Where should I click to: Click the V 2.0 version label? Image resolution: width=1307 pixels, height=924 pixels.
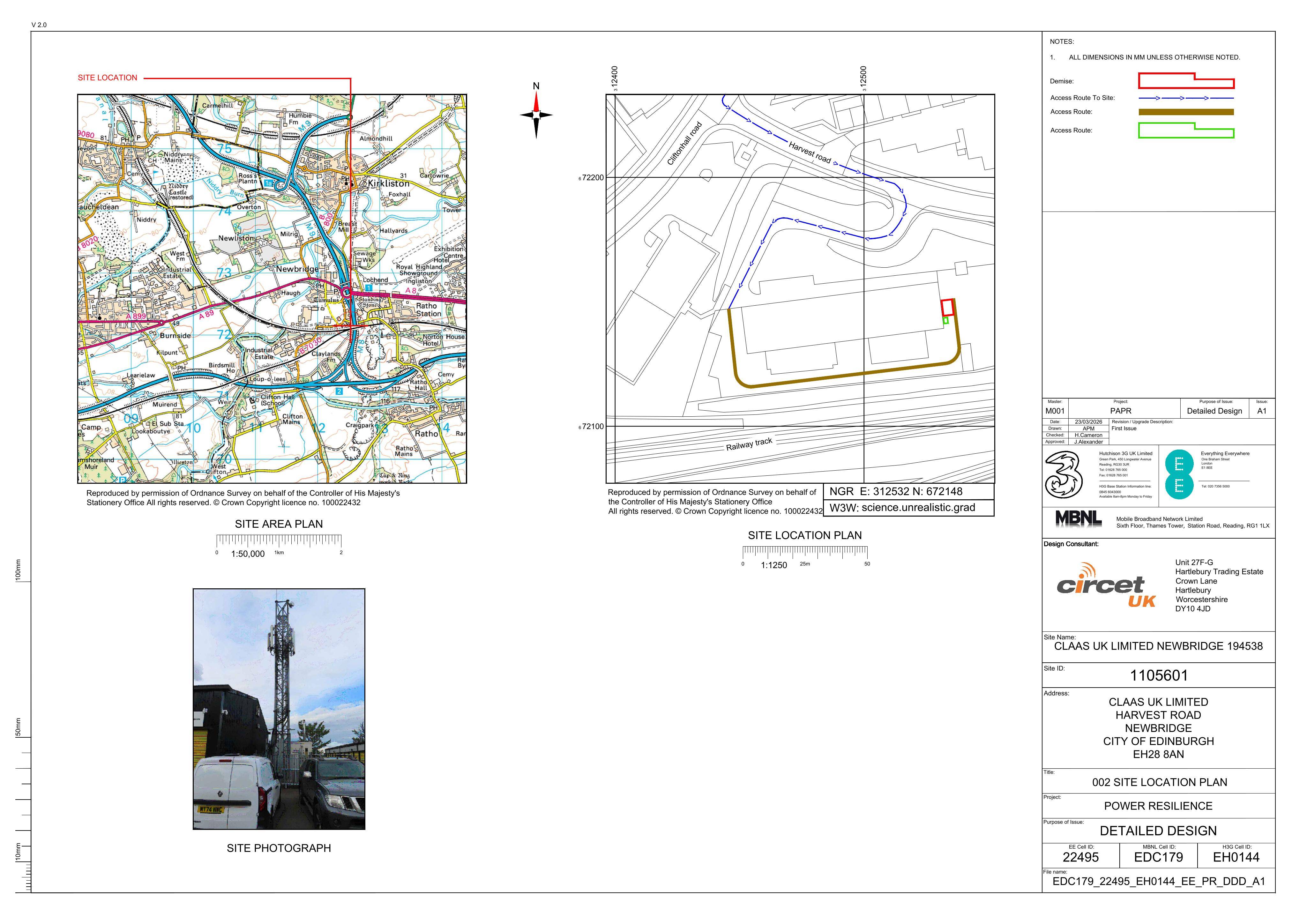tap(39, 25)
